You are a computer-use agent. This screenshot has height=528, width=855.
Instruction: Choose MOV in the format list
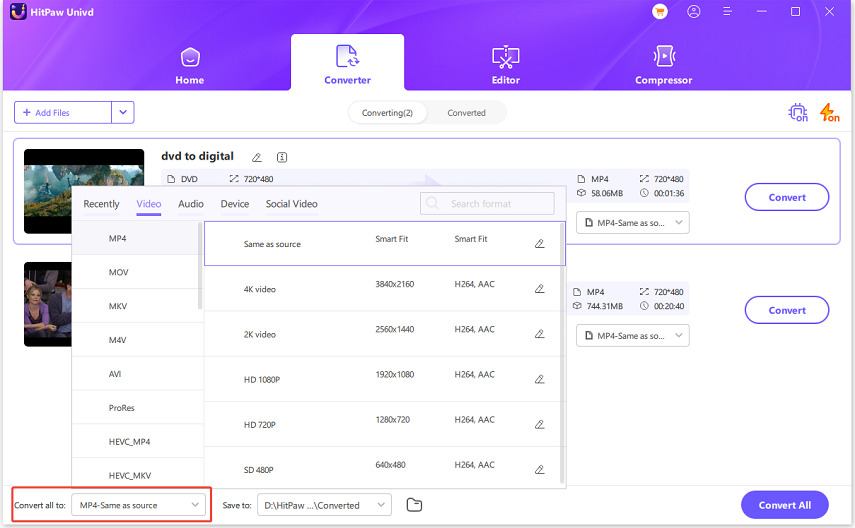(136, 272)
